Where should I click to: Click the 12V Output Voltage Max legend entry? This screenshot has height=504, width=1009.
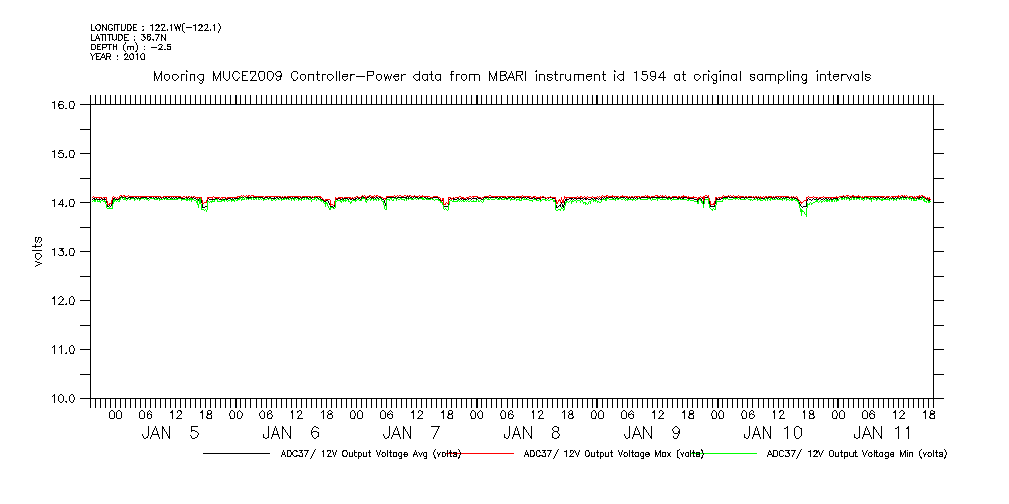(x=610, y=454)
